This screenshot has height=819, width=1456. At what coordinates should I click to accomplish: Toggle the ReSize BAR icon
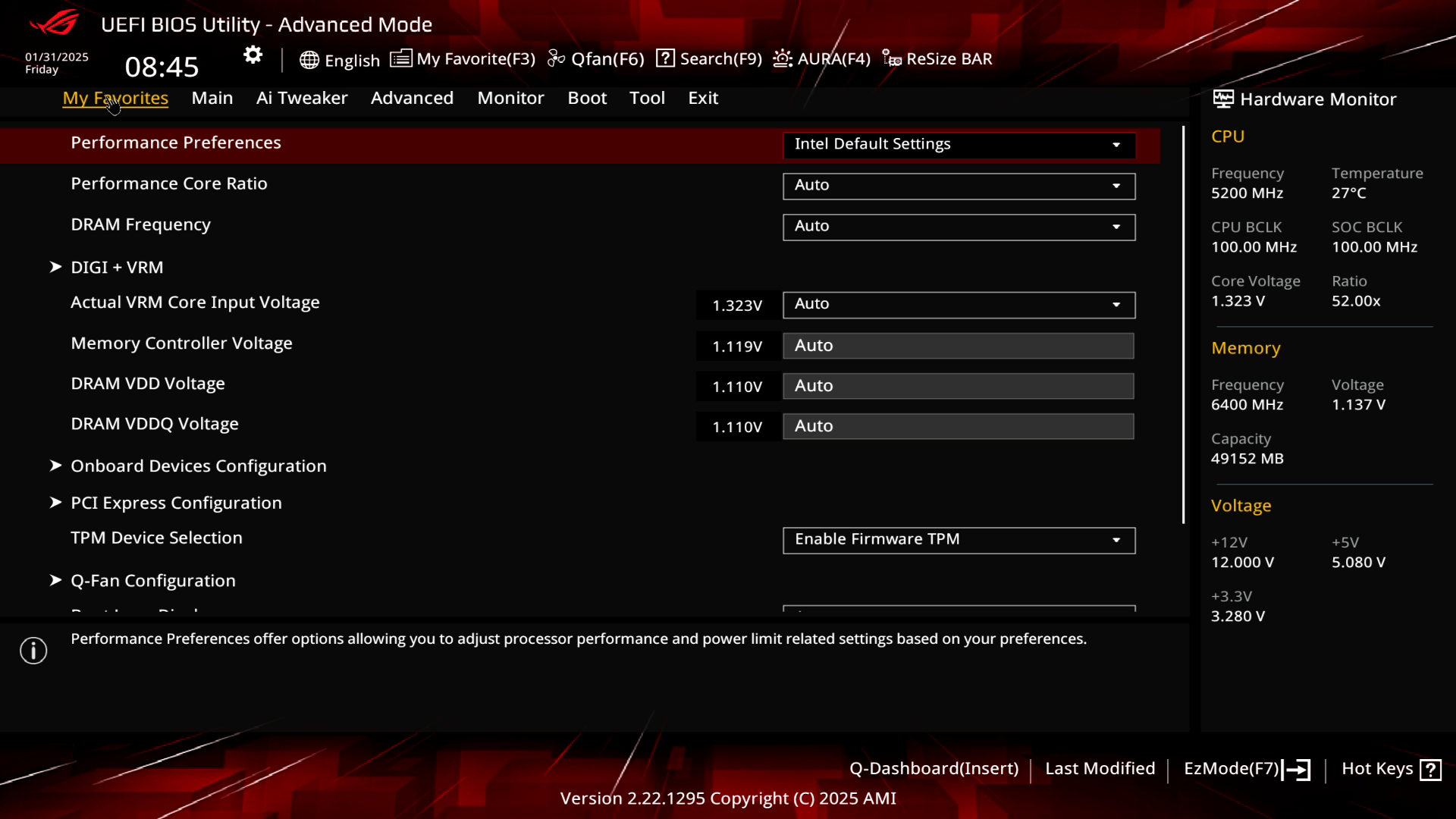tap(892, 58)
